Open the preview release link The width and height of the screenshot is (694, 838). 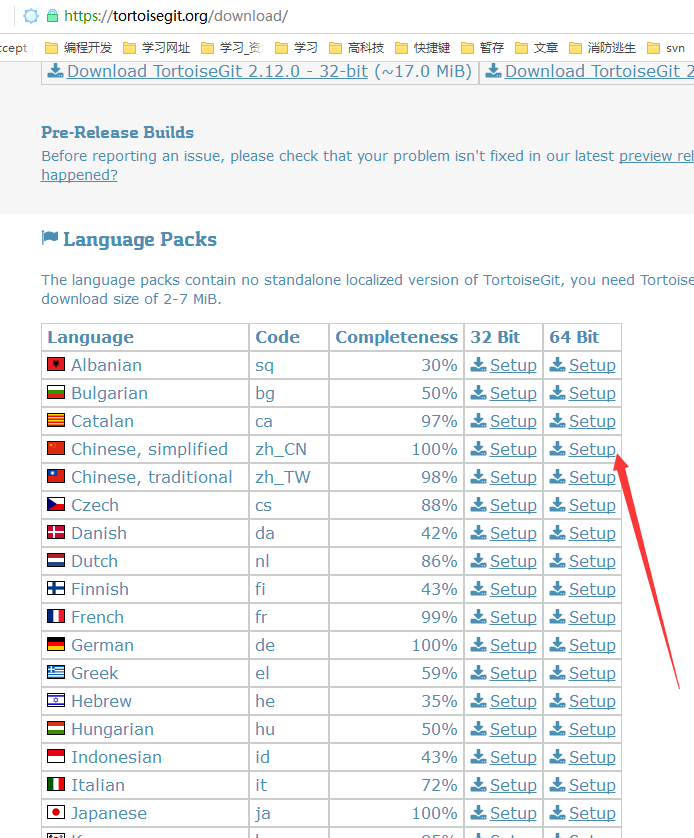tap(657, 156)
